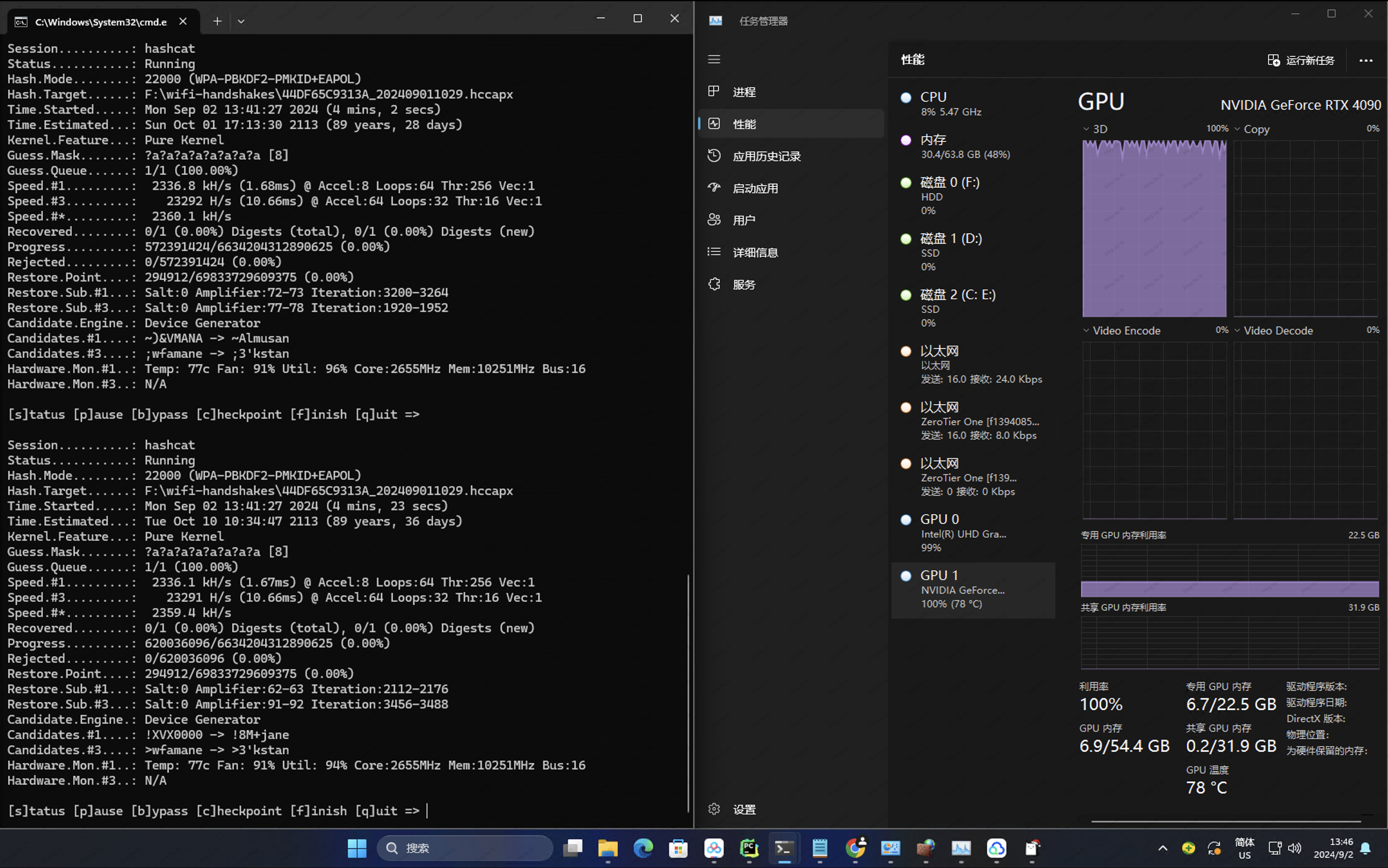Select 磁盘 0 (F:) HDD item

[x=974, y=196]
